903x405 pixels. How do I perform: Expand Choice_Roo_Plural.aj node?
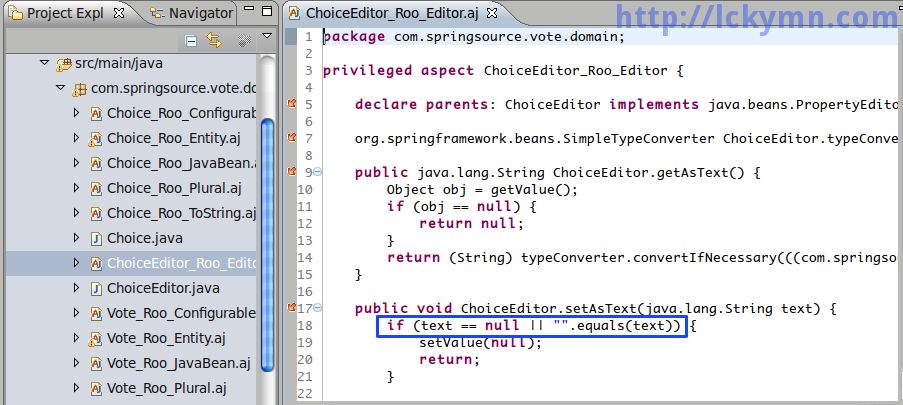click(x=77, y=188)
